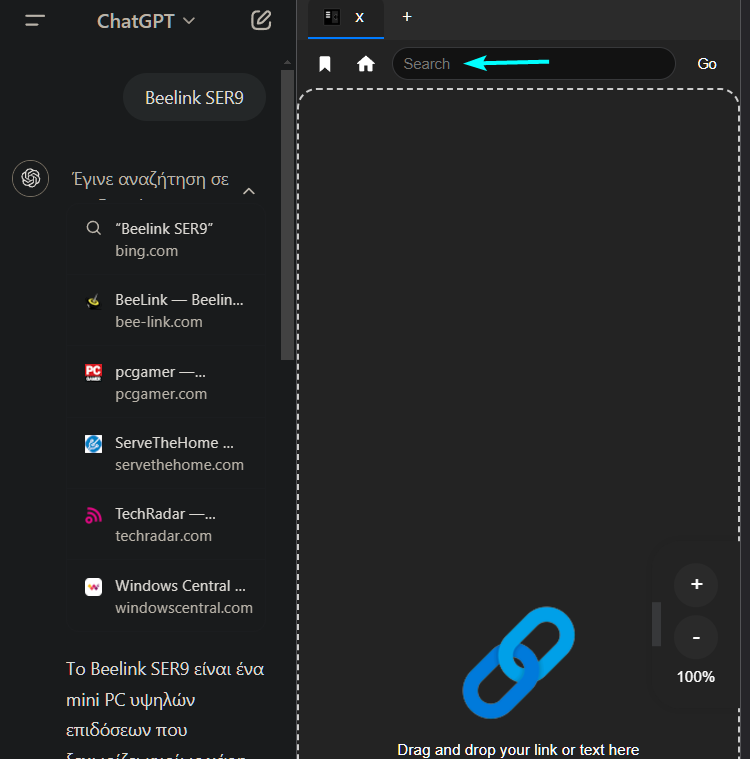
Task: Click the scroll-up arrow above the chat scrollbar
Action: (x=287, y=62)
